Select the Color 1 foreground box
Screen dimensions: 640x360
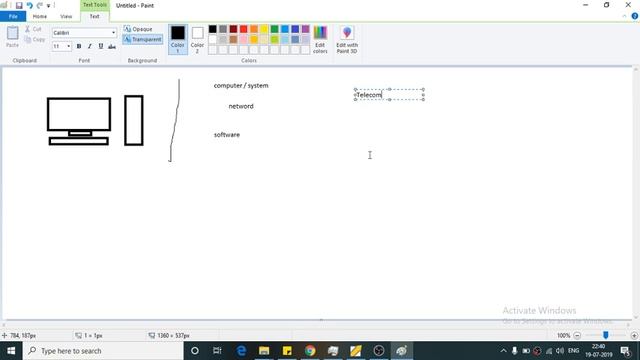178,39
